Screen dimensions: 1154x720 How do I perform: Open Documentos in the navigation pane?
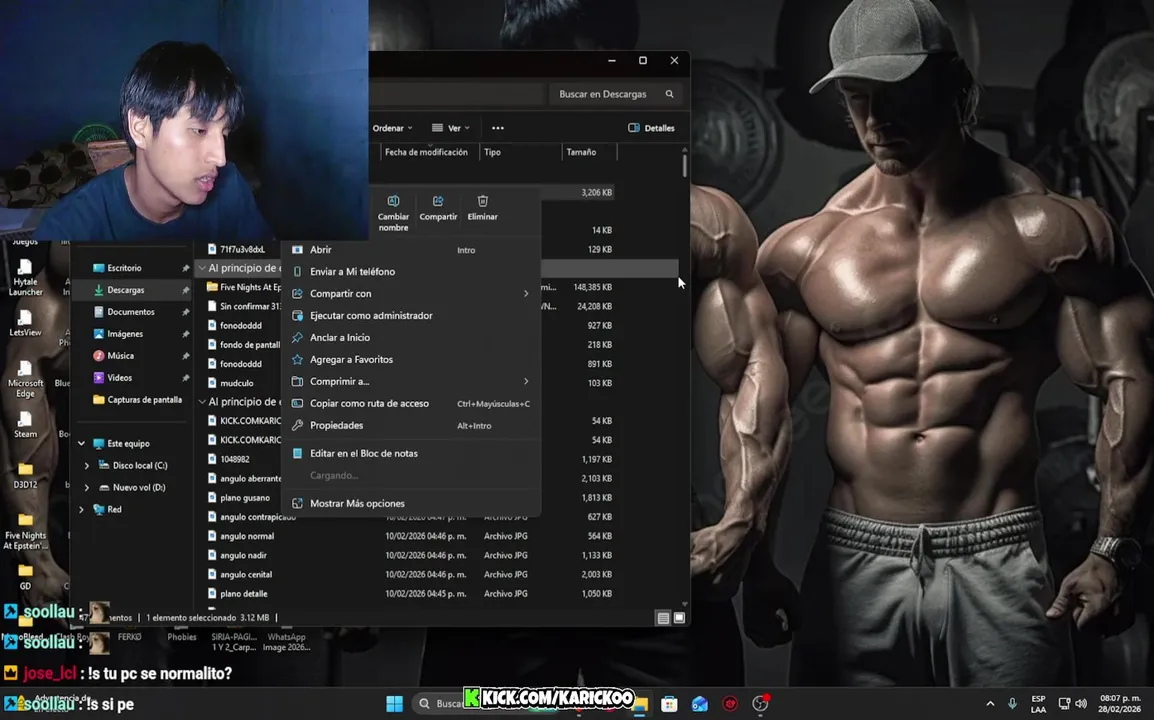132,312
